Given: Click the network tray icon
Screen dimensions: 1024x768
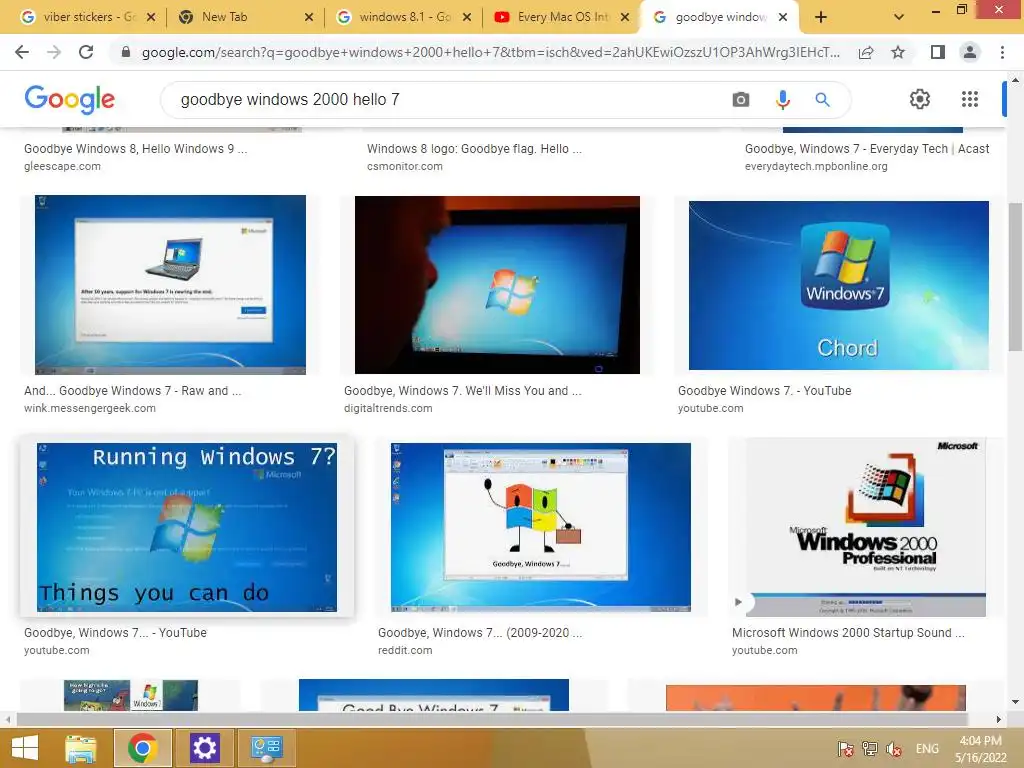Looking at the screenshot, I should tap(870, 749).
